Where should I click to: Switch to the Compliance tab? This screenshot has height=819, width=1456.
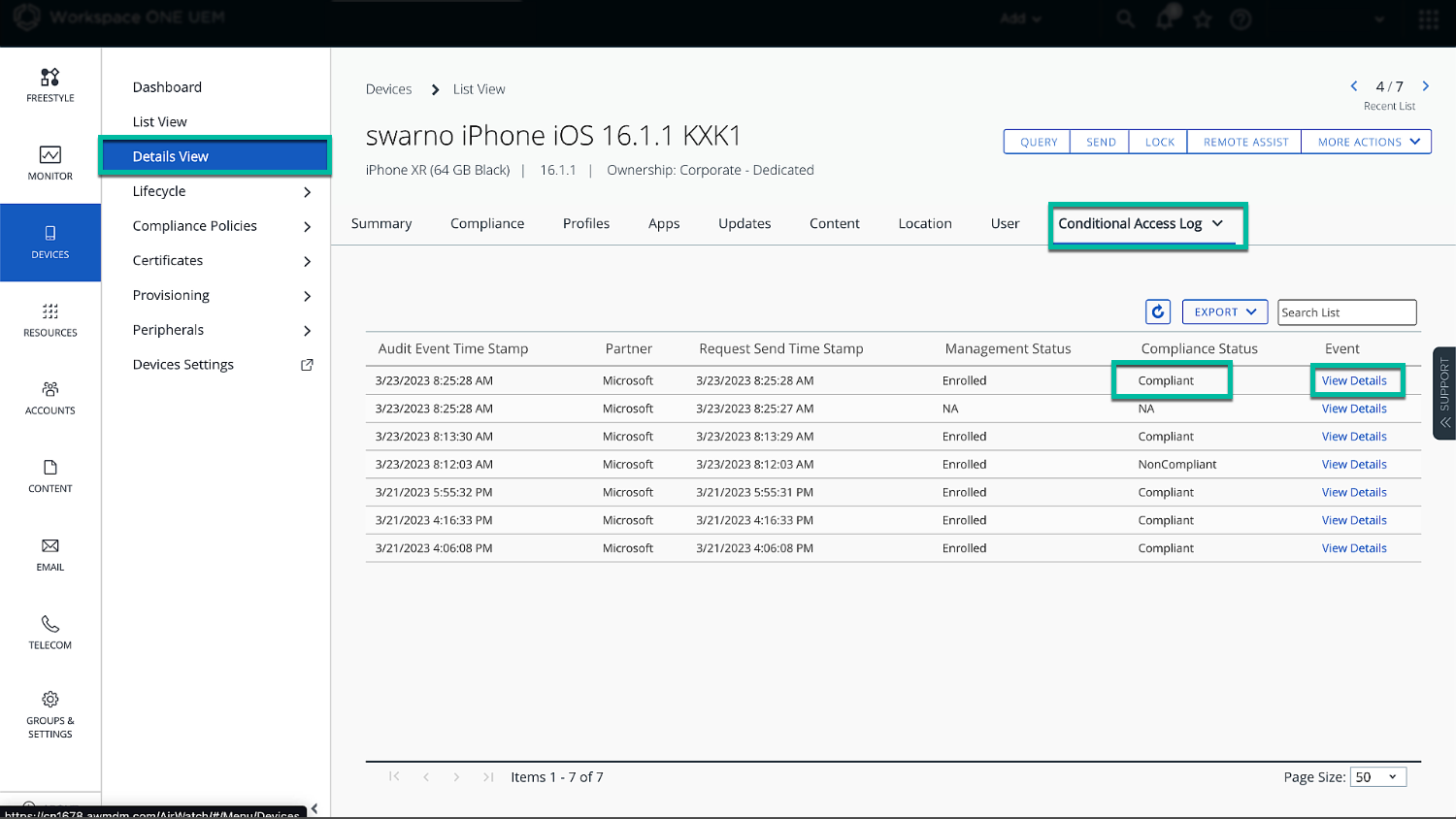point(486,223)
